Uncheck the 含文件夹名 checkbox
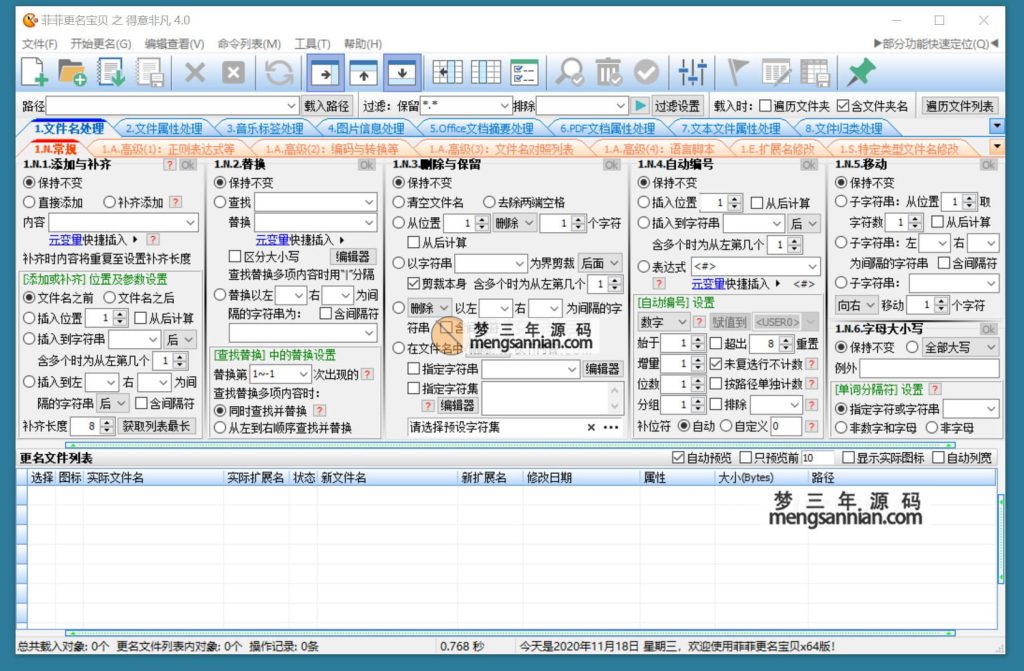 coord(843,106)
